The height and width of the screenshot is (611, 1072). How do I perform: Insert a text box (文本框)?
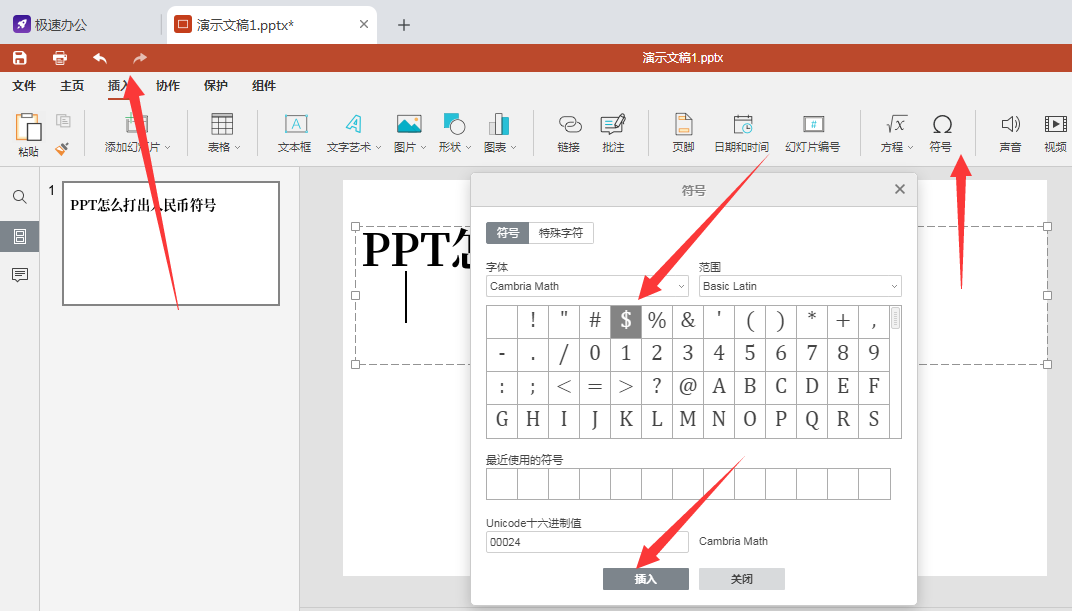295,132
